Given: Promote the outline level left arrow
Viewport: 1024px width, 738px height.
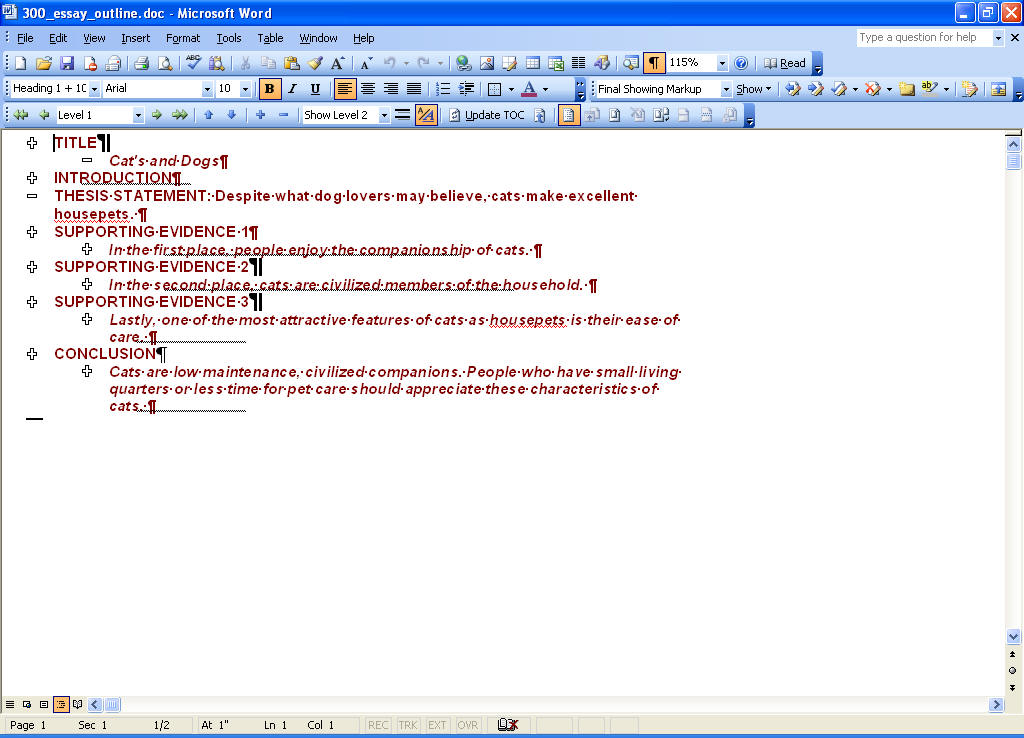Looking at the screenshot, I should [44, 115].
